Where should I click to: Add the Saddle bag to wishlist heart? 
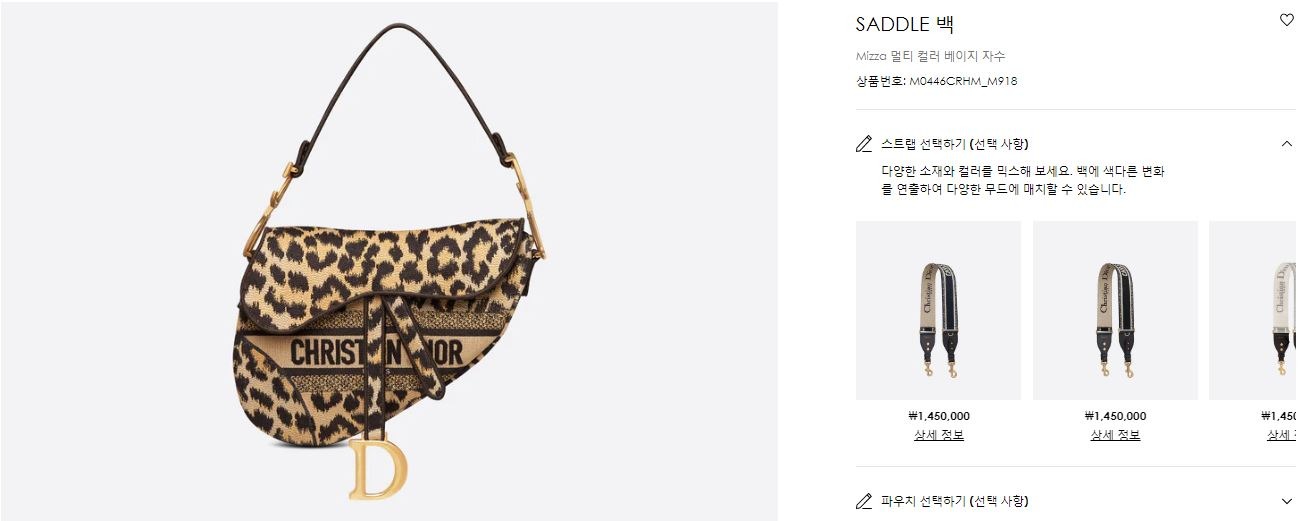1286,20
